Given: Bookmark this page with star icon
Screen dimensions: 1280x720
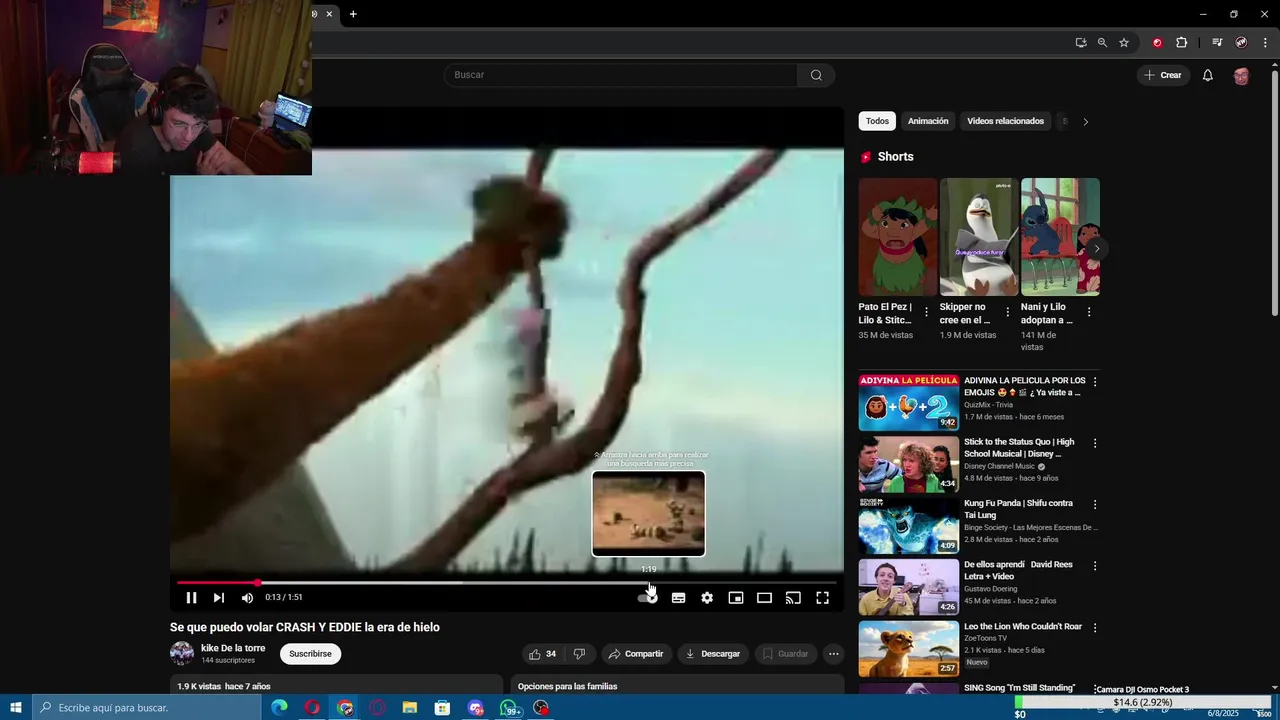Looking at the screenshot, I should click(1124, 43).
